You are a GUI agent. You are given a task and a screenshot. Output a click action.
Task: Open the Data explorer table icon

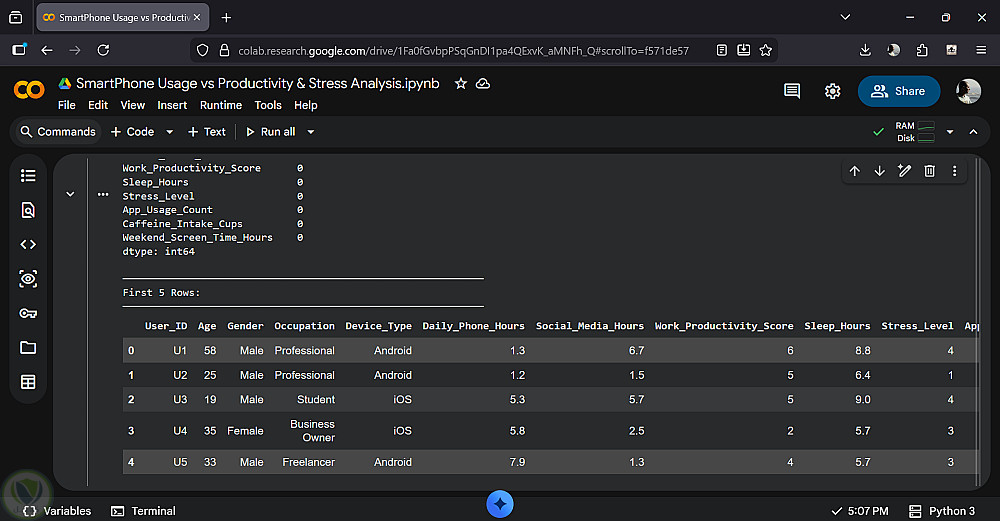[28, 382]
